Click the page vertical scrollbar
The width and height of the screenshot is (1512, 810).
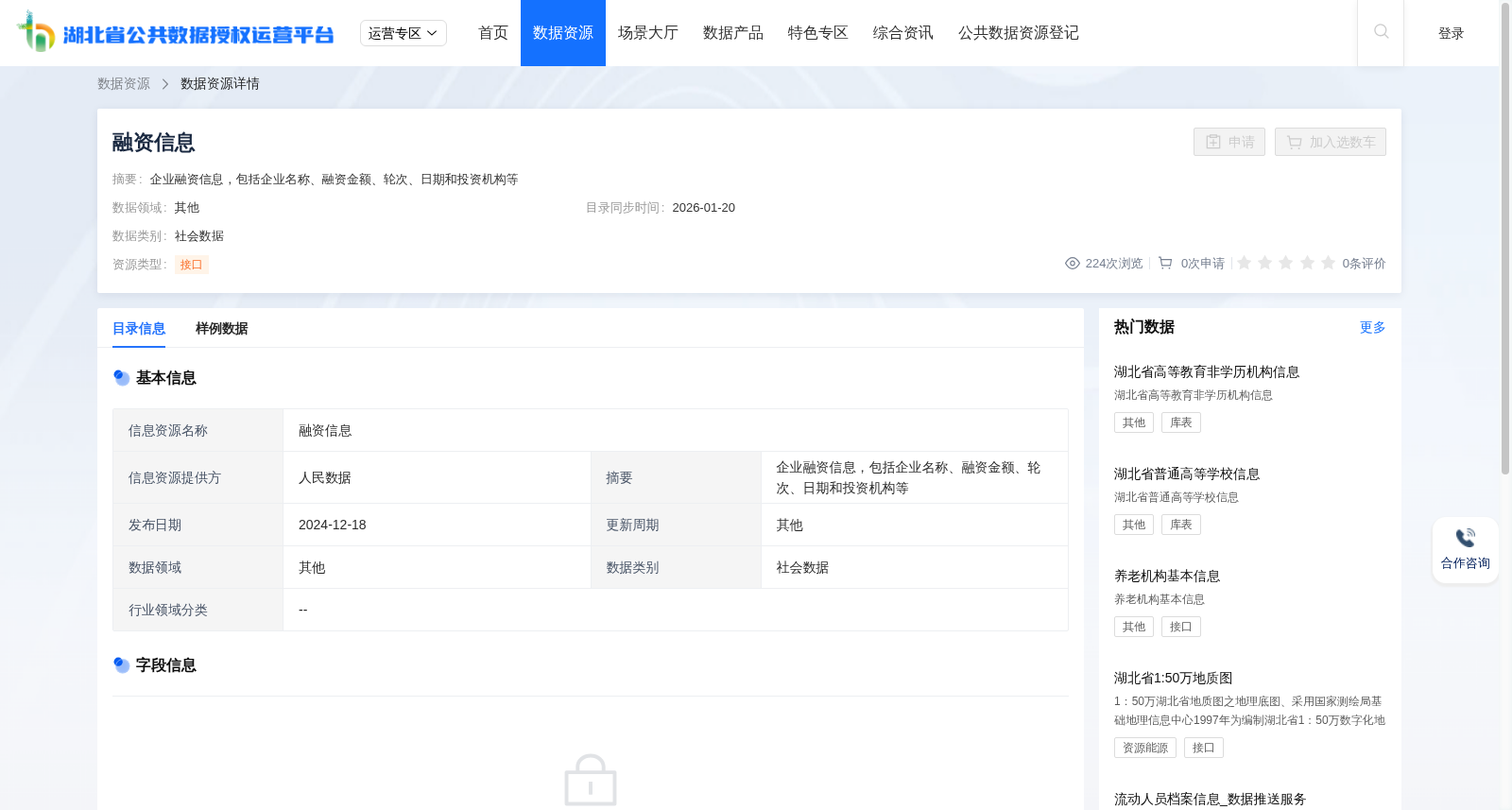tap(1505, 236)
